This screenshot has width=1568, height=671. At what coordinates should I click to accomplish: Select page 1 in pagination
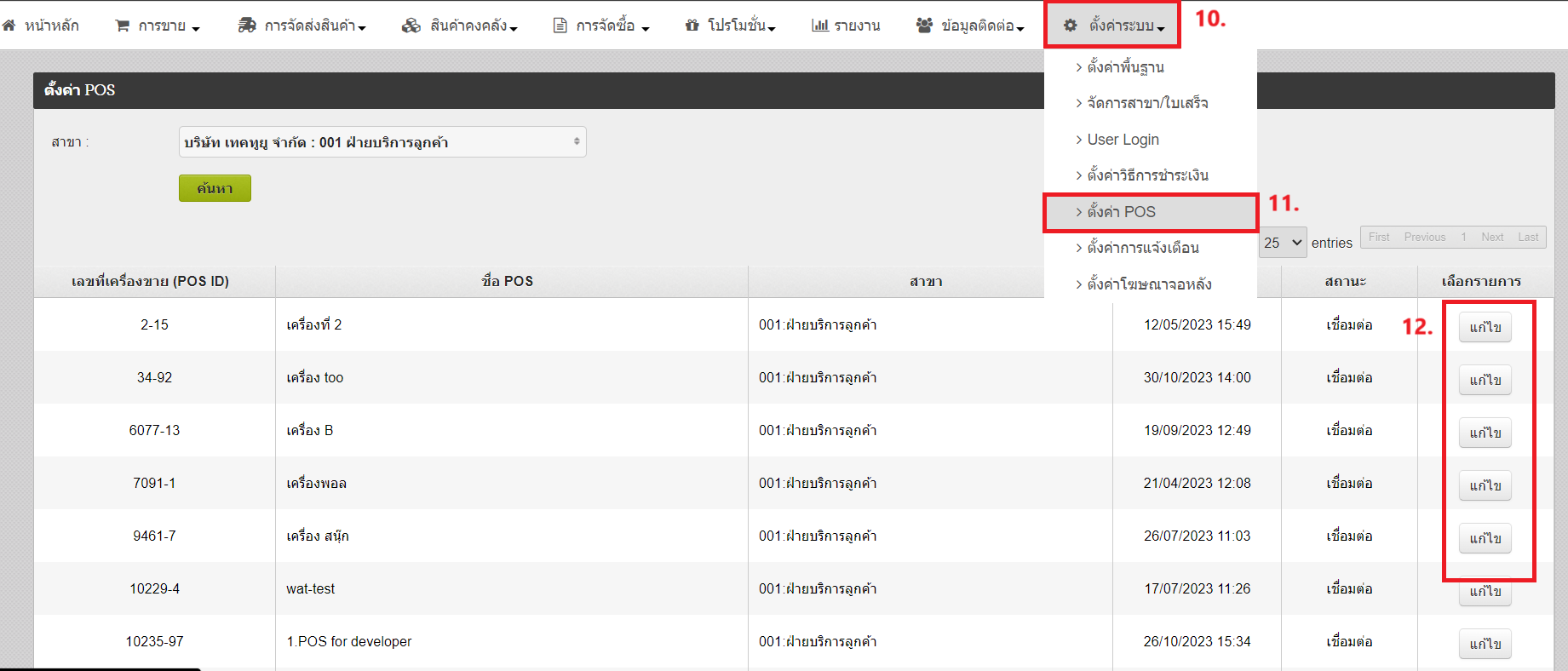coord(1463,237)
